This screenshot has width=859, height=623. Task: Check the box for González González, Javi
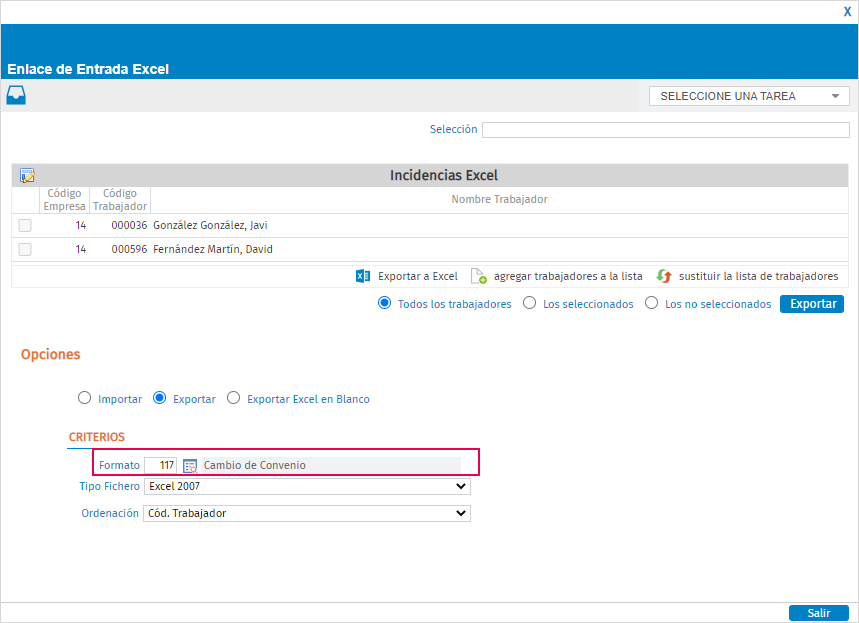25,225
